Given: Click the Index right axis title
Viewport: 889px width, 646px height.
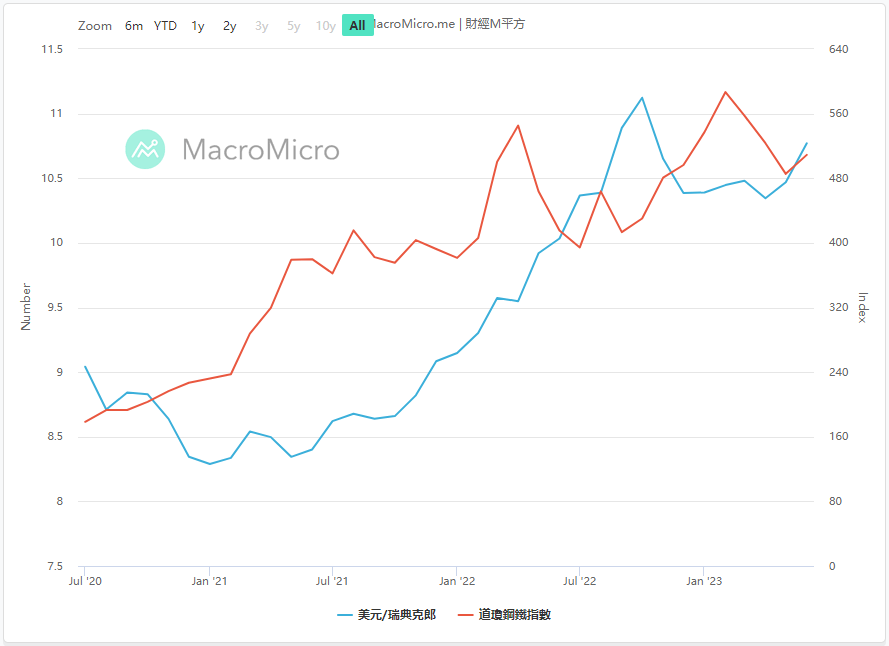Looking at the screenshot, I should coord(863,307).
